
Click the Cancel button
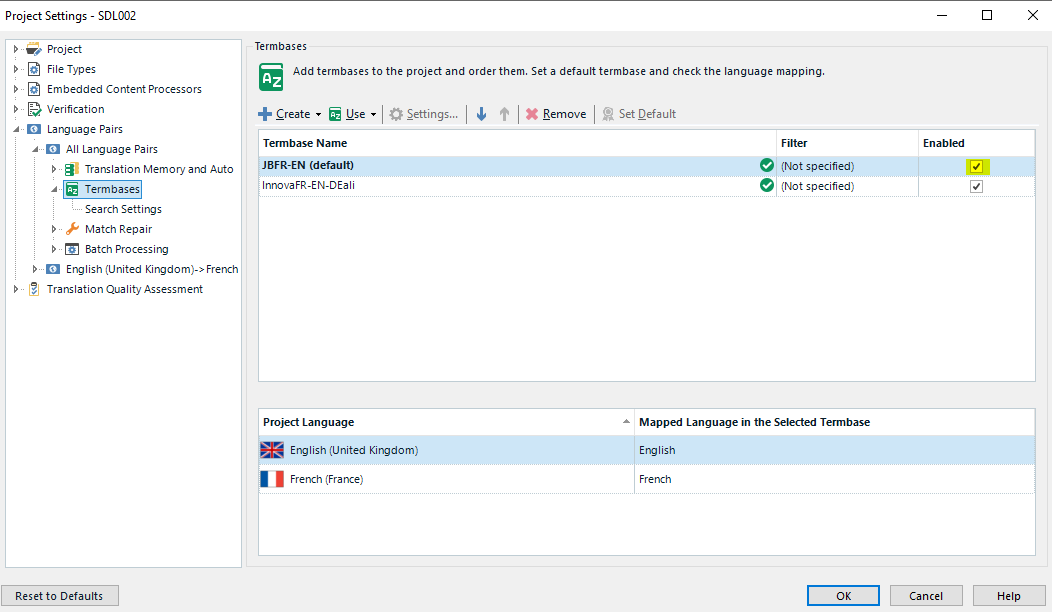926,596
